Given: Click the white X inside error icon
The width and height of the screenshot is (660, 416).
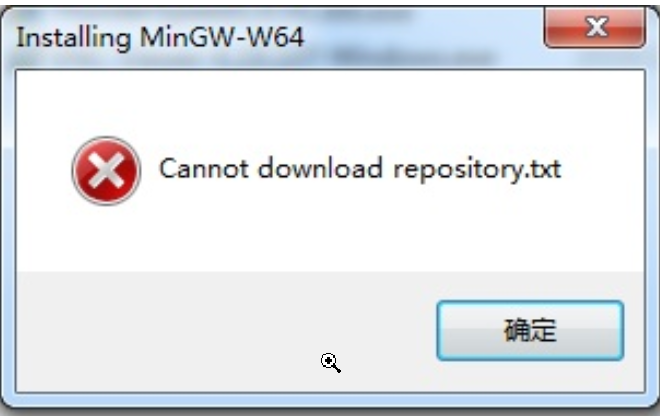Looking at the screenshot, I should pyautogui.click(x=106, y=171).
